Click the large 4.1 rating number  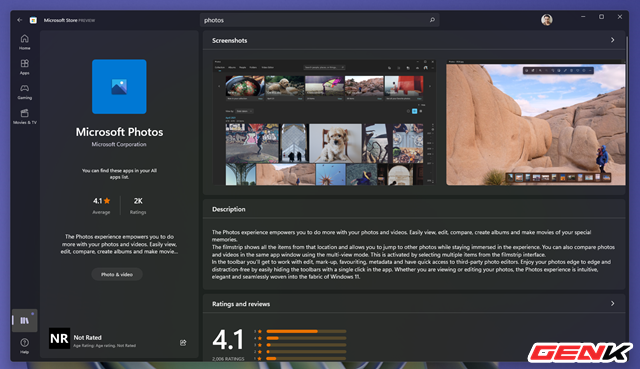228,340
